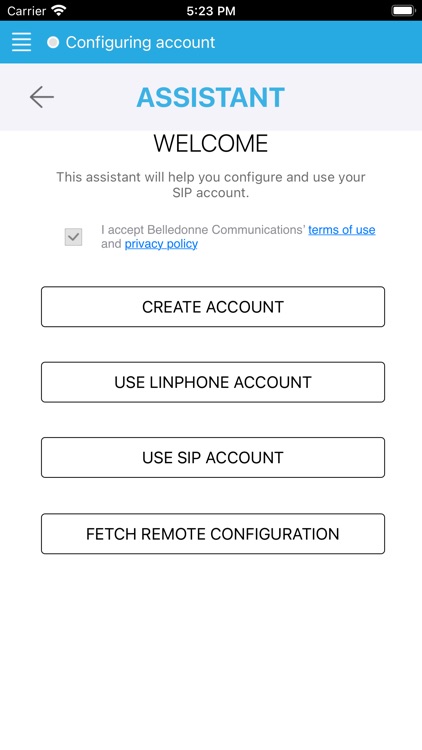422x750 pixels.
Task: Tap the assistant description paragraph
Action: pyautogui.click(x=211, y=185)
